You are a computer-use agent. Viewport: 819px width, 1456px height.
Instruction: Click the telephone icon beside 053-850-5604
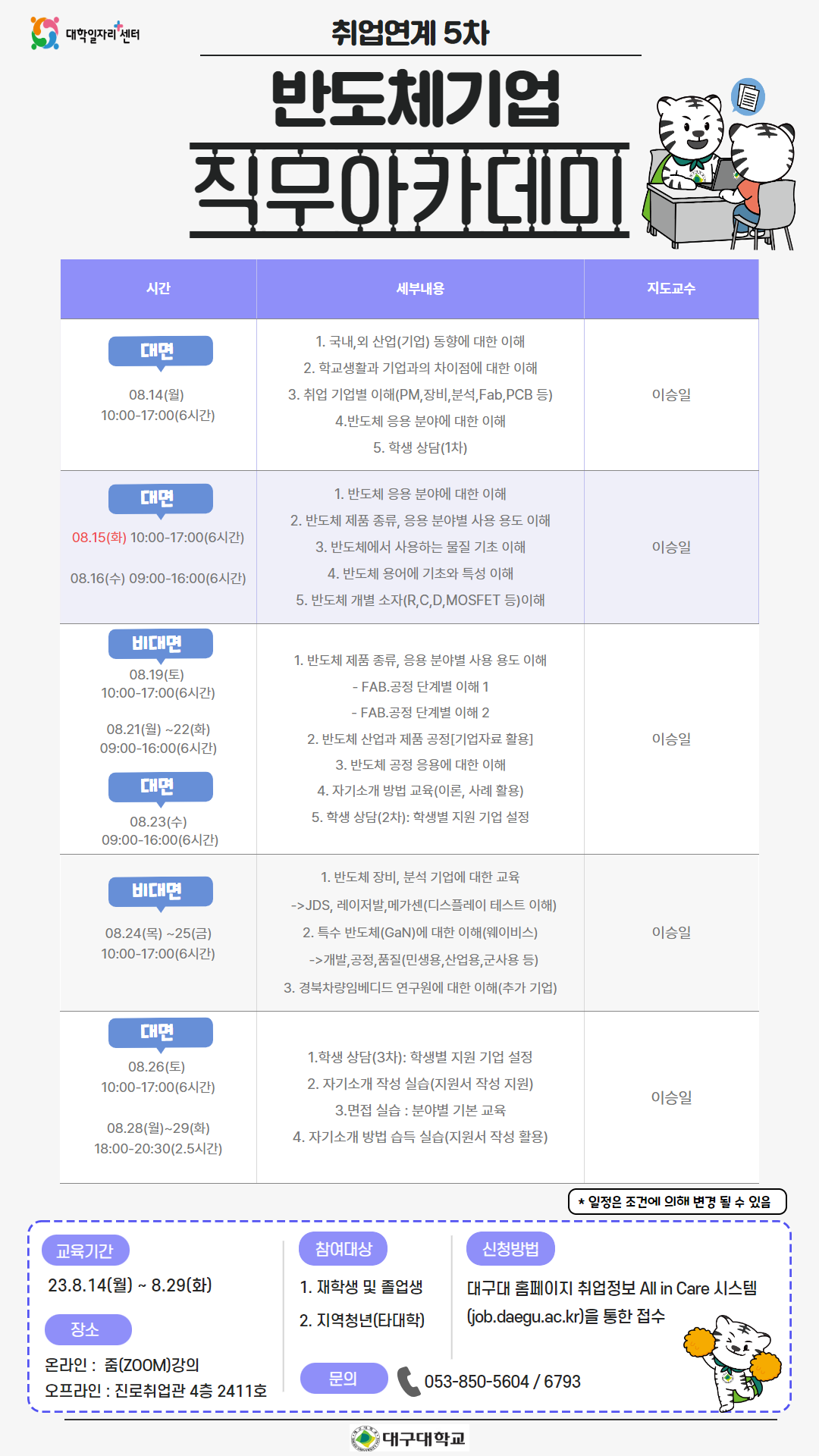[x=408, y=1382]
